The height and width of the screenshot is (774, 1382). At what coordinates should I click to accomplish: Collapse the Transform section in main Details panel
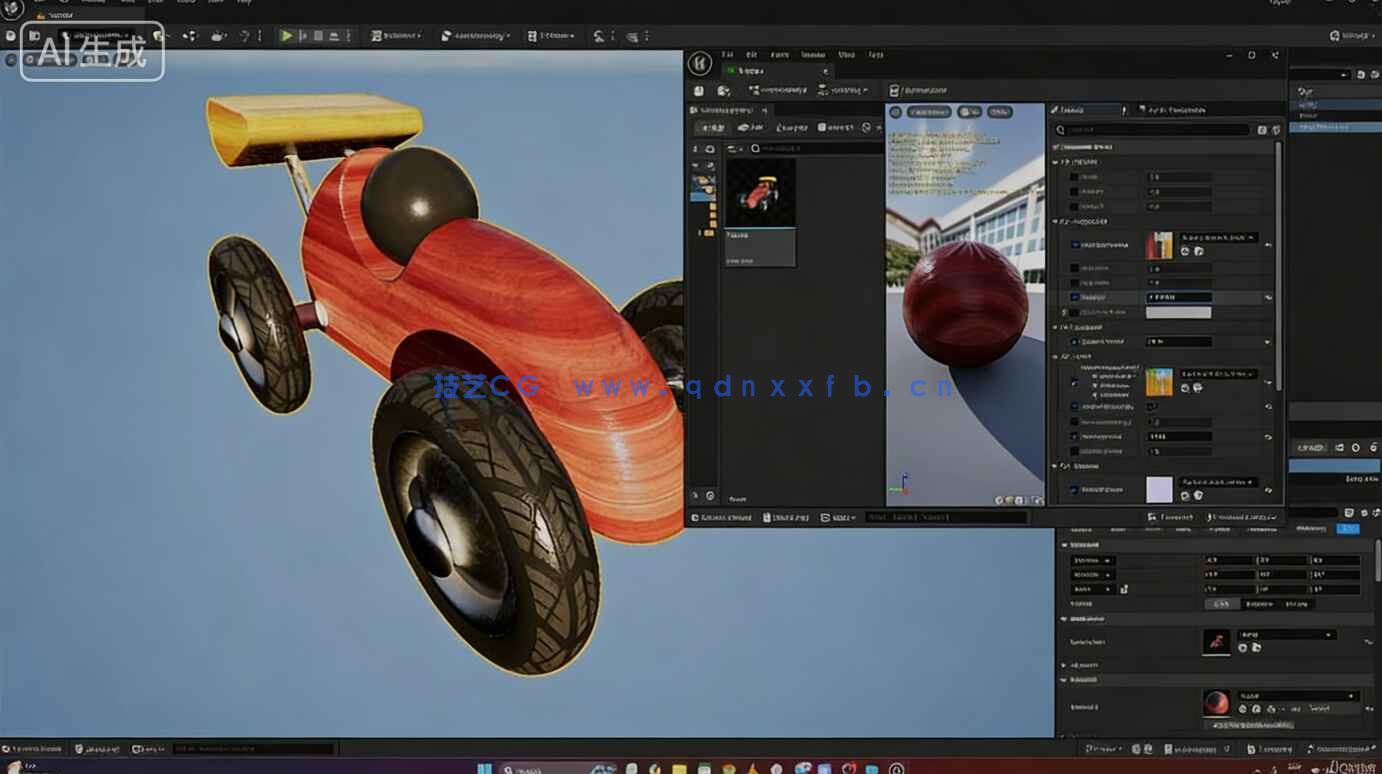pos(1064,545)
